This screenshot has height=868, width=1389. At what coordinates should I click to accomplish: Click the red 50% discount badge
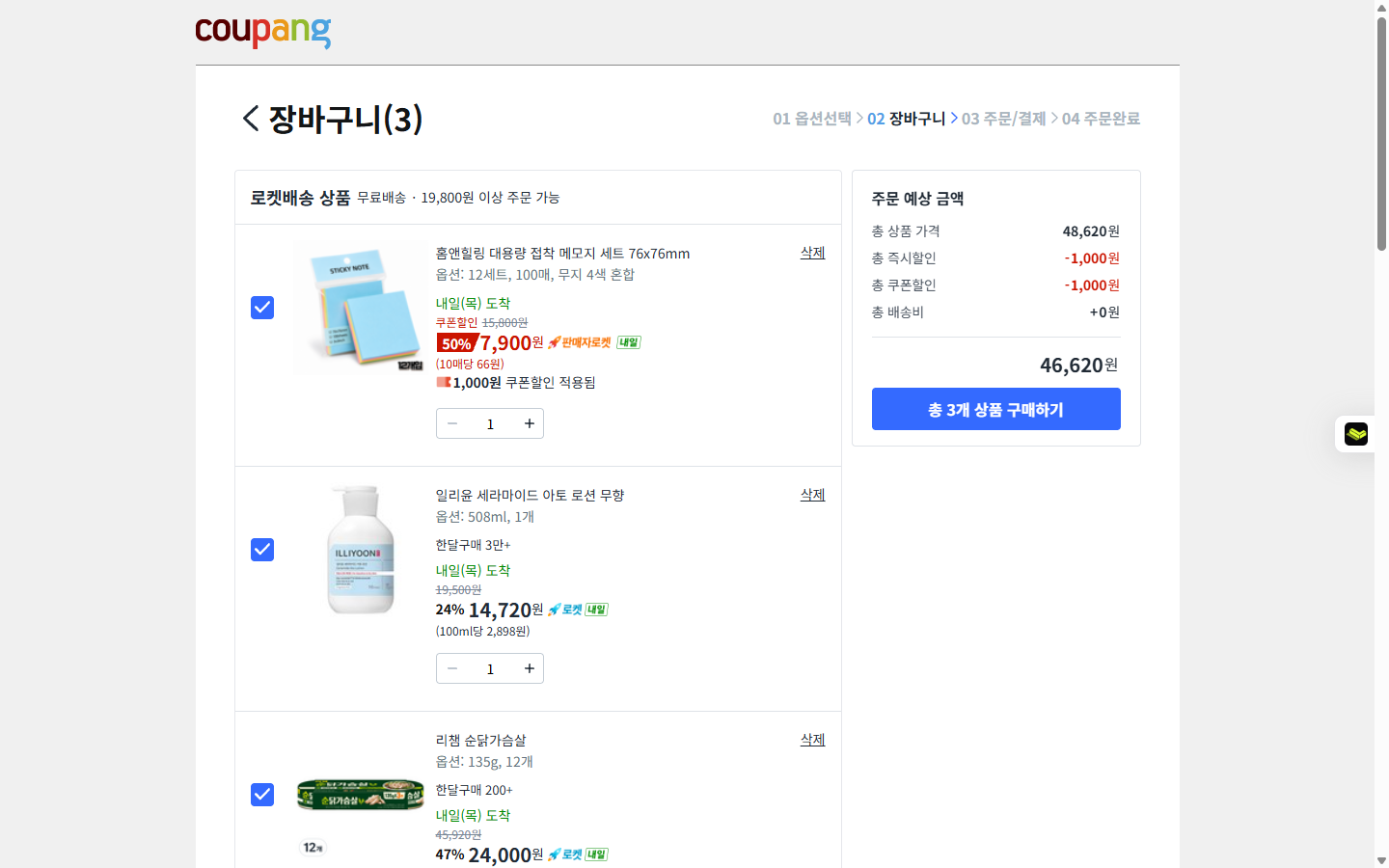(x=456, y=343)
